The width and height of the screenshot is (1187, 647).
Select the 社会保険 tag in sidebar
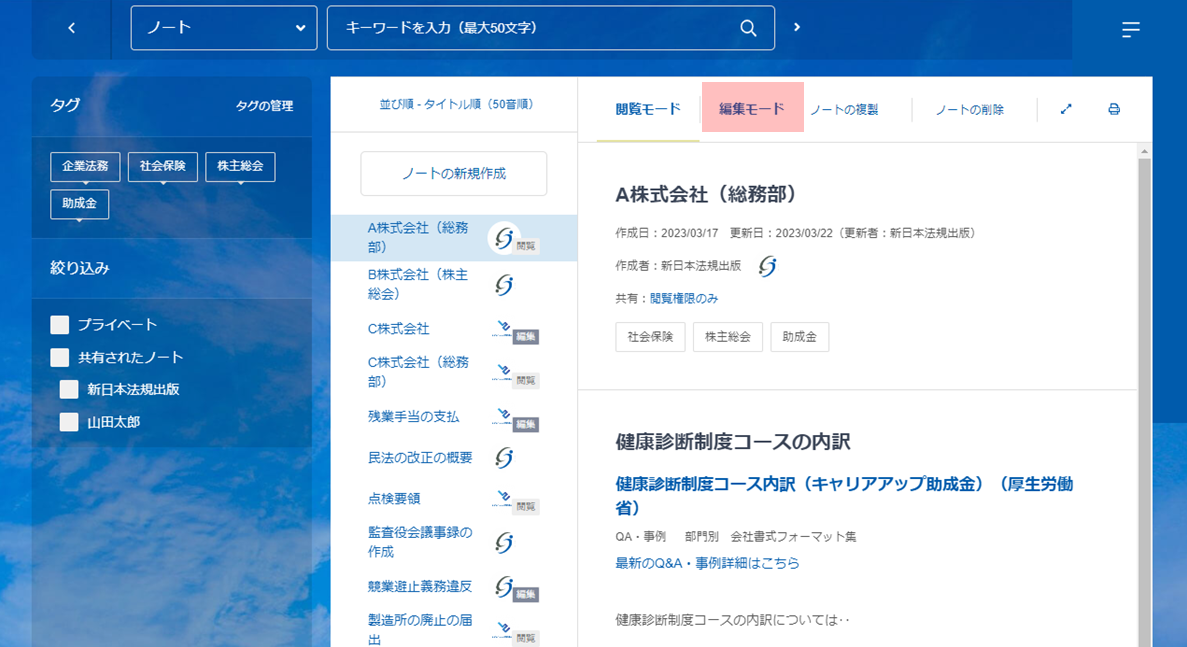click(x=163, y=166)
